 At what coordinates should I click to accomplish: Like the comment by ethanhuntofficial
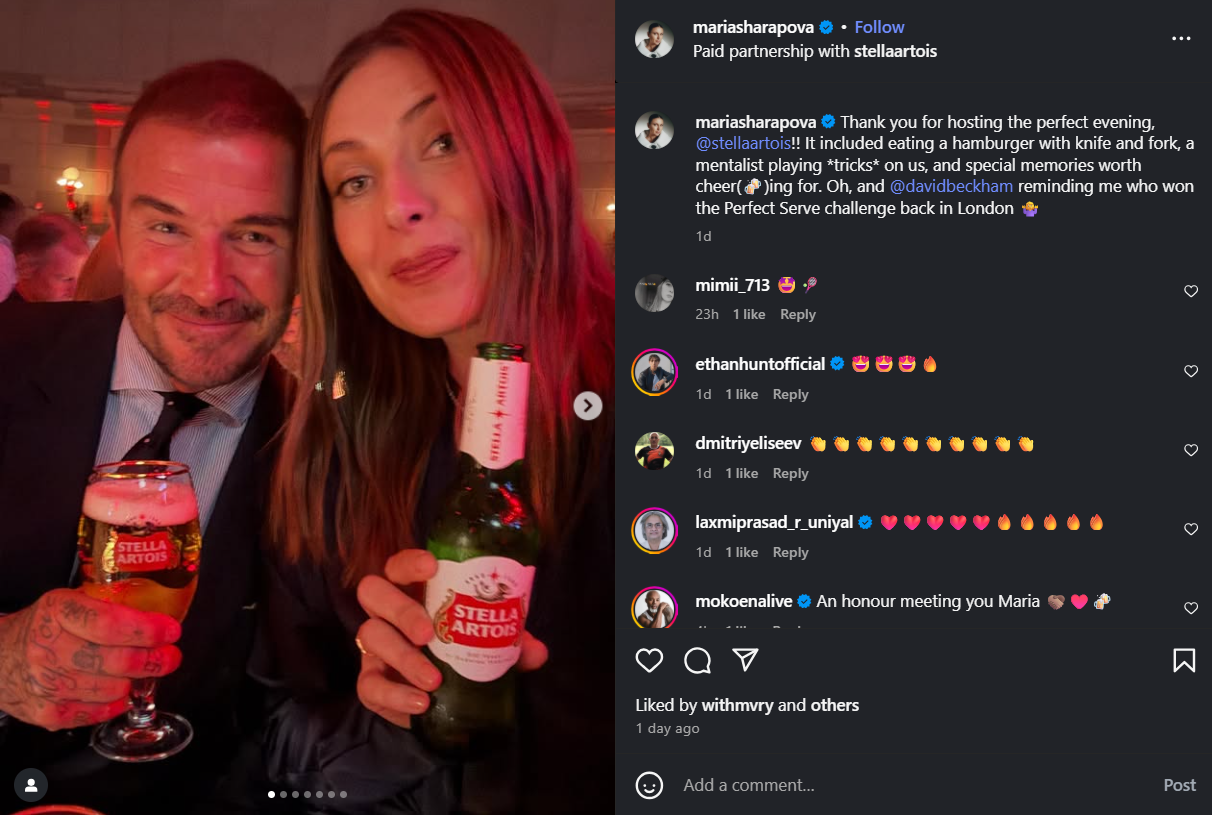tap(1191, 371)
